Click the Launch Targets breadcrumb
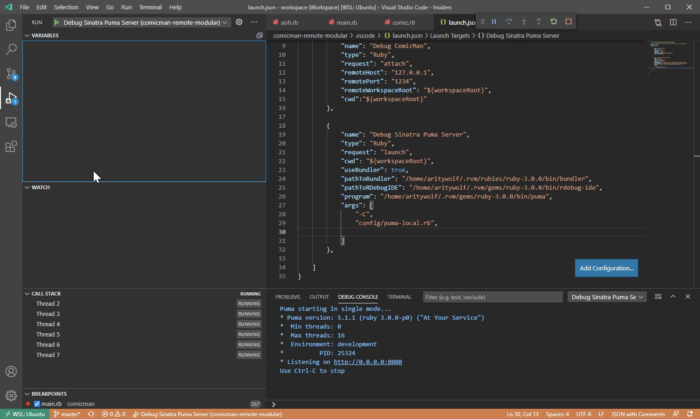 pos(450,36)
